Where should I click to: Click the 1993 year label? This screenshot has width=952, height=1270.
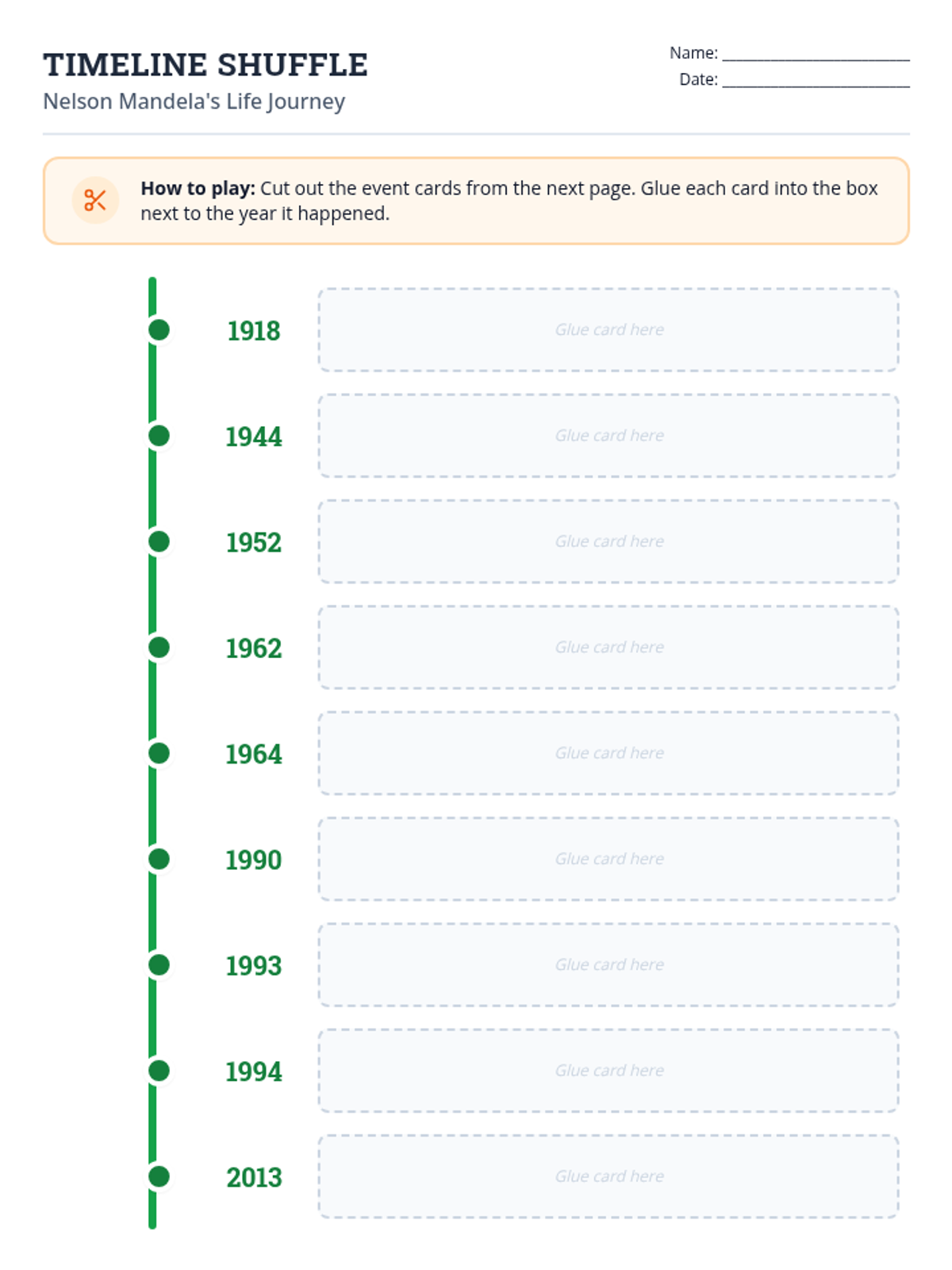[x=254, y=966]
